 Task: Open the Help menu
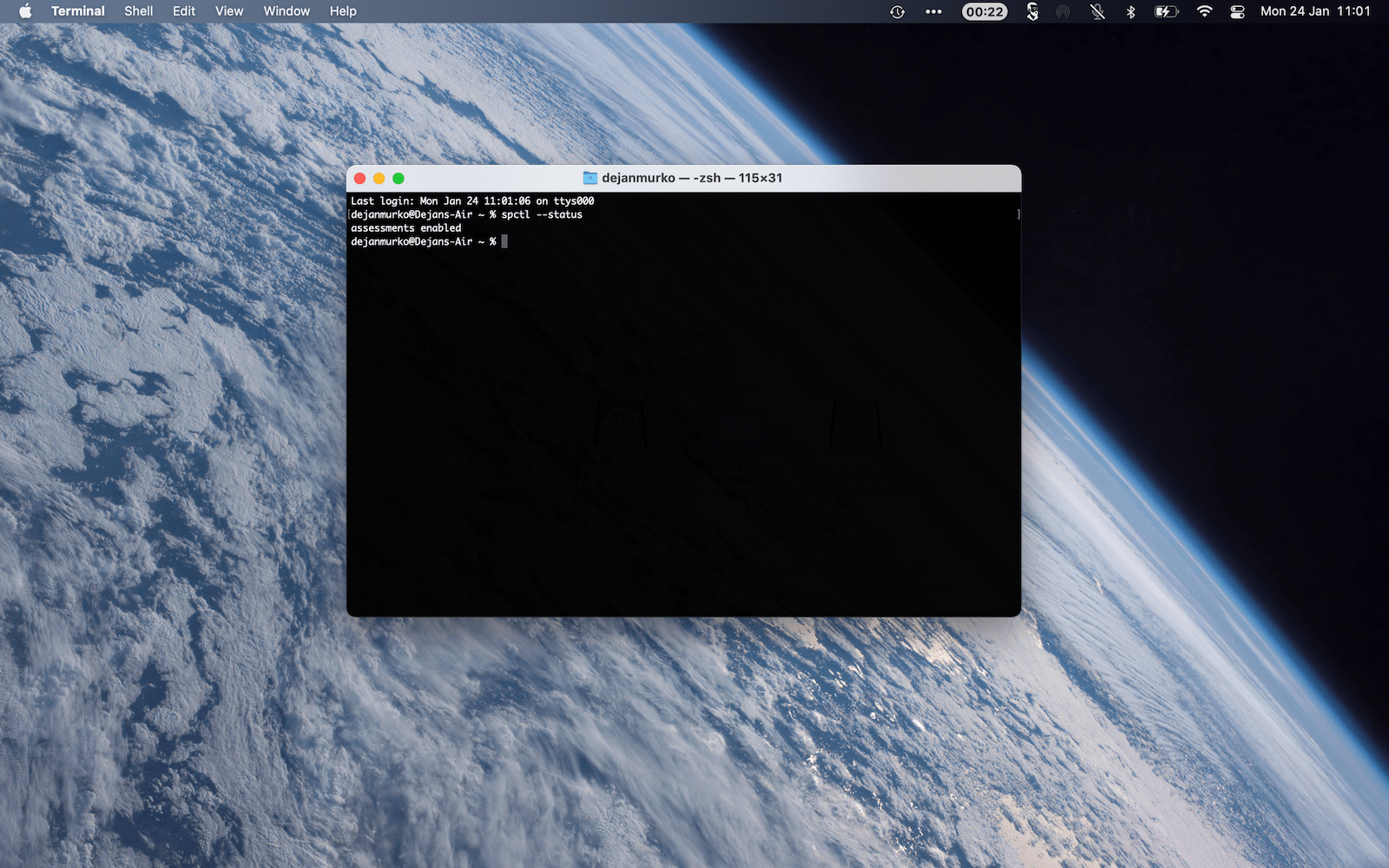[343, 11]
